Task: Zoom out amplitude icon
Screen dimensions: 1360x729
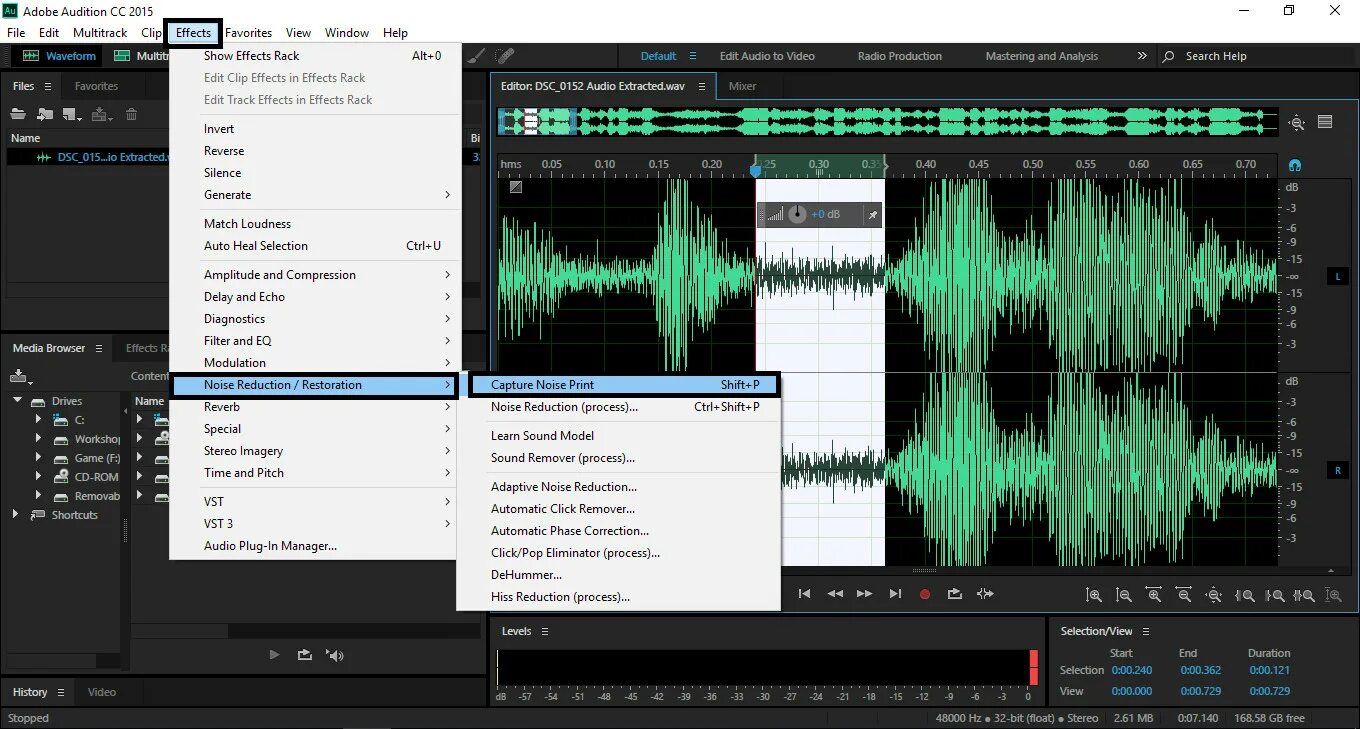Action: point(1124,595)
